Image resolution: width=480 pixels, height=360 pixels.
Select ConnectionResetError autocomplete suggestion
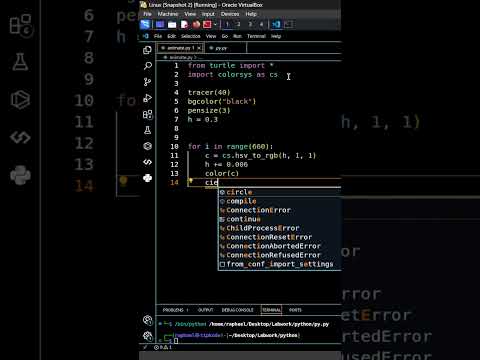tap(280, 237)
